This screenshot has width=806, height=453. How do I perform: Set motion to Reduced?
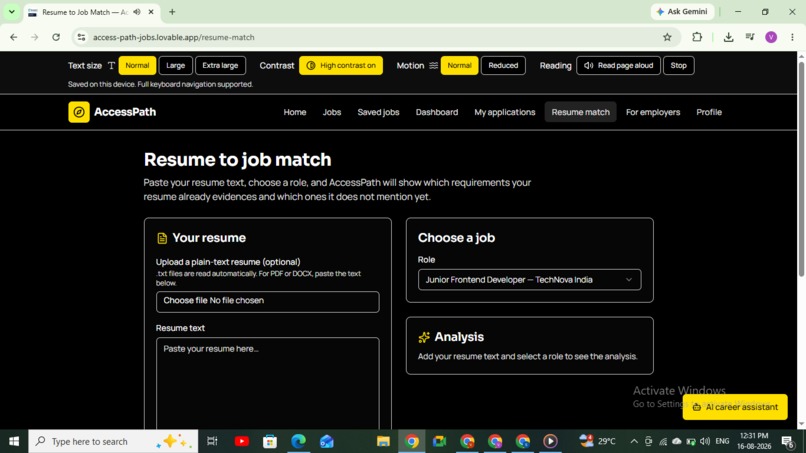(x=503, y=65)
